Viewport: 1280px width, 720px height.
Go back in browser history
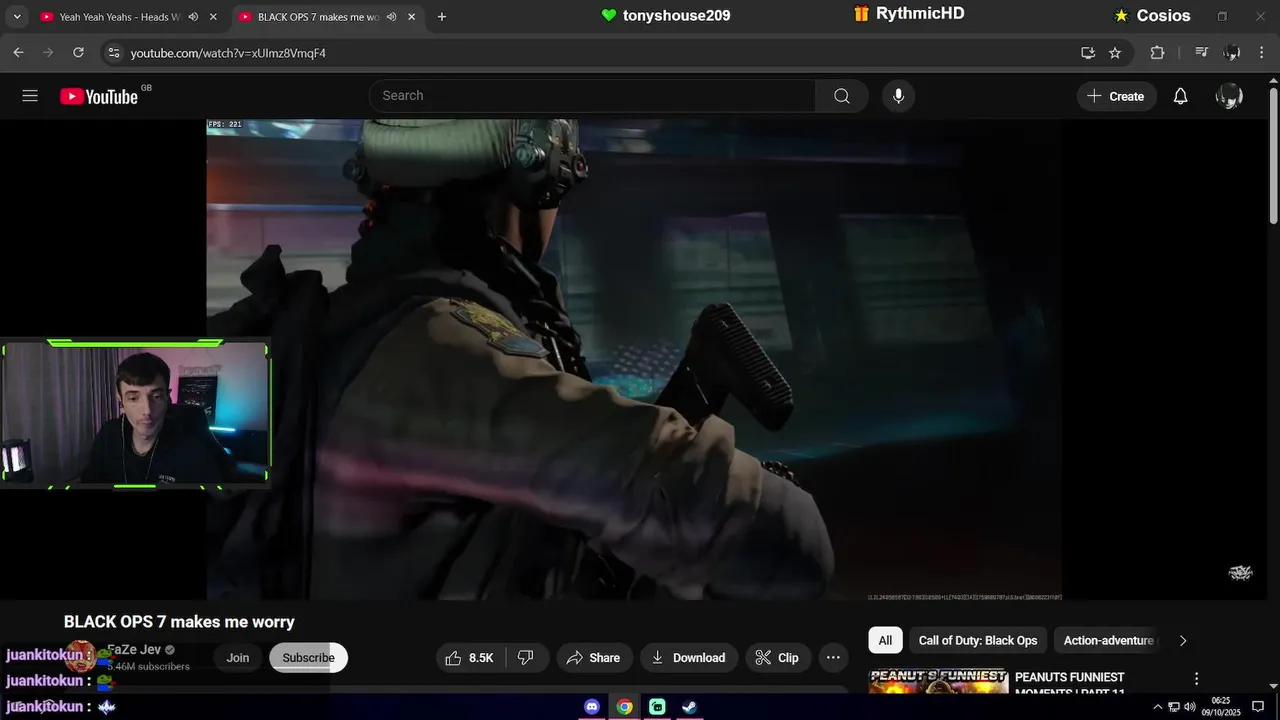(x=18, y=53)
